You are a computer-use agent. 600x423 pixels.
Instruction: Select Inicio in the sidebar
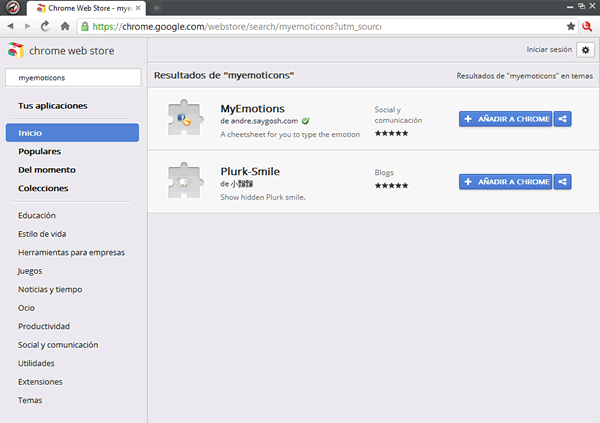point(72,133)
